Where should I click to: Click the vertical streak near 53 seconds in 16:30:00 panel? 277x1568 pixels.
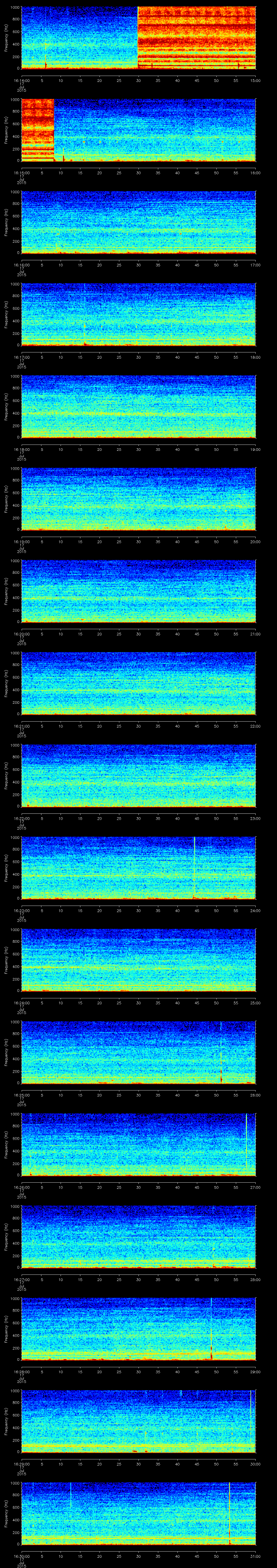[x=229, y=1514]
